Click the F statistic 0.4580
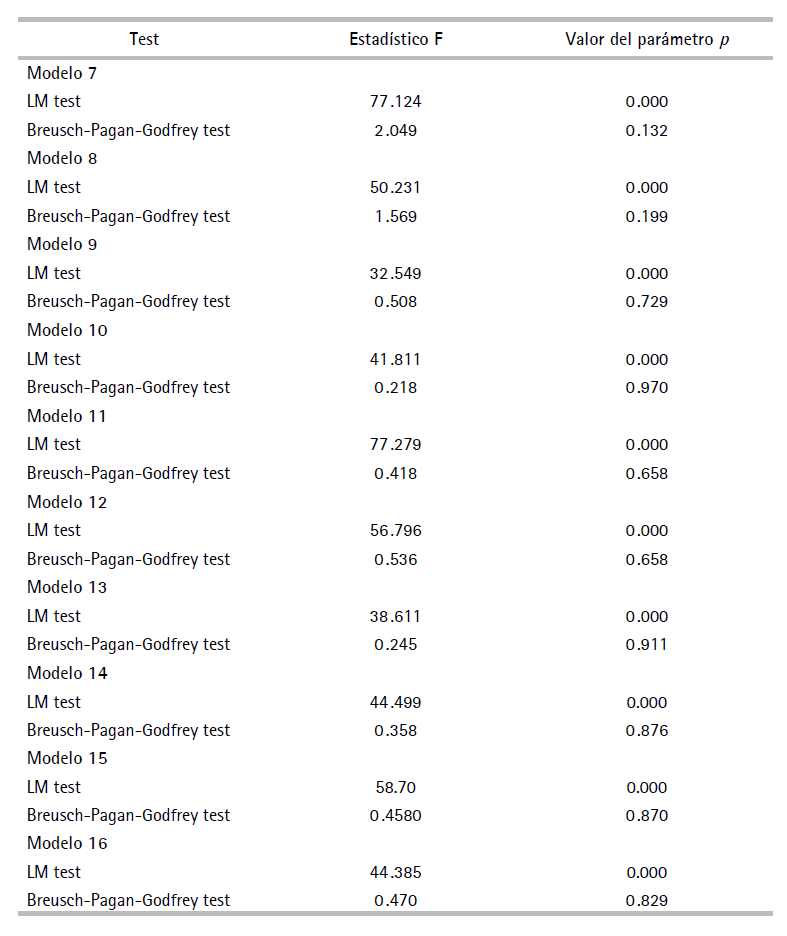Image resolution: width=787 pixels, height=936 pixels. (396, 815)
